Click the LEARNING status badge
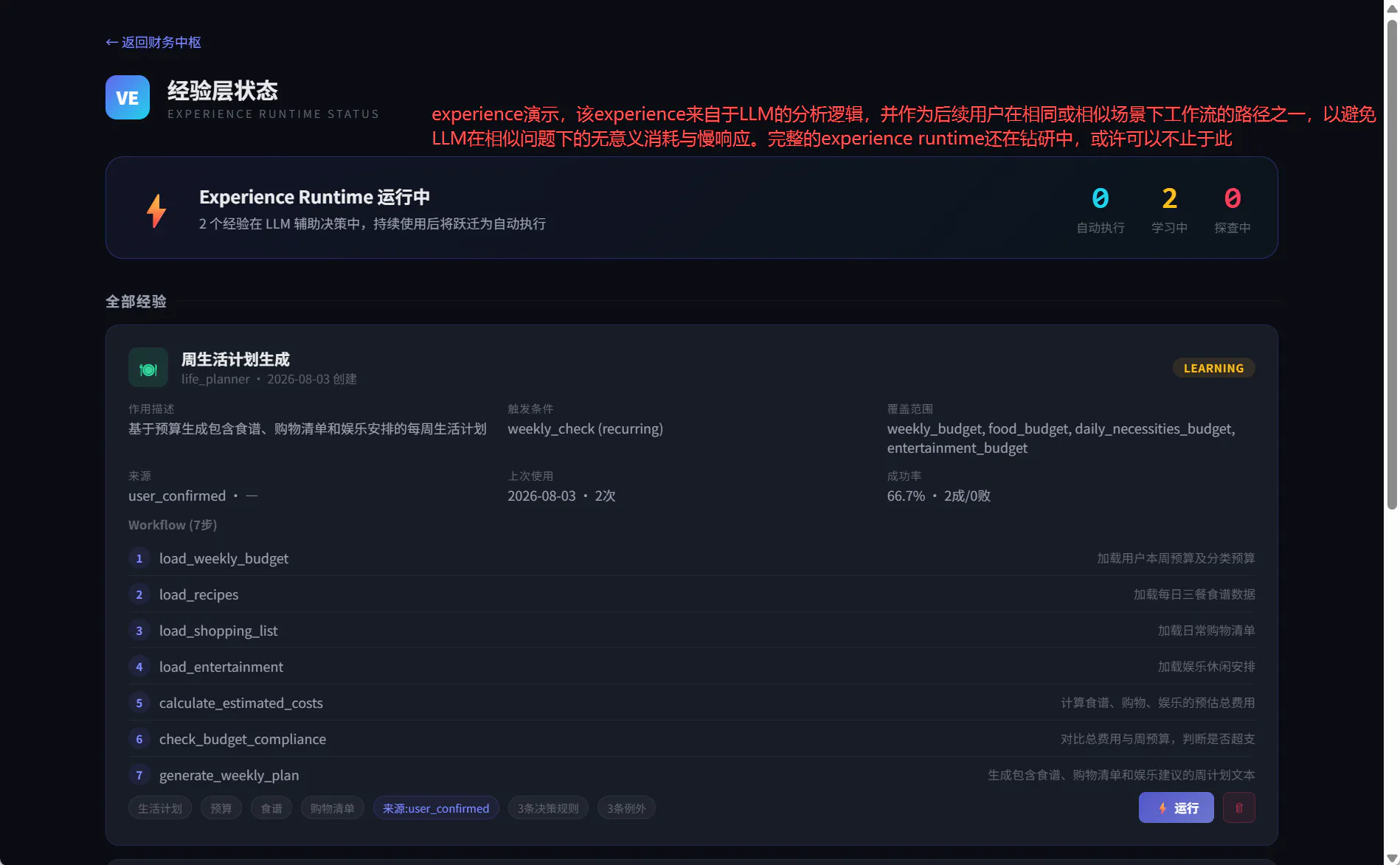 pyautogui.click(x=1213, y=368)
